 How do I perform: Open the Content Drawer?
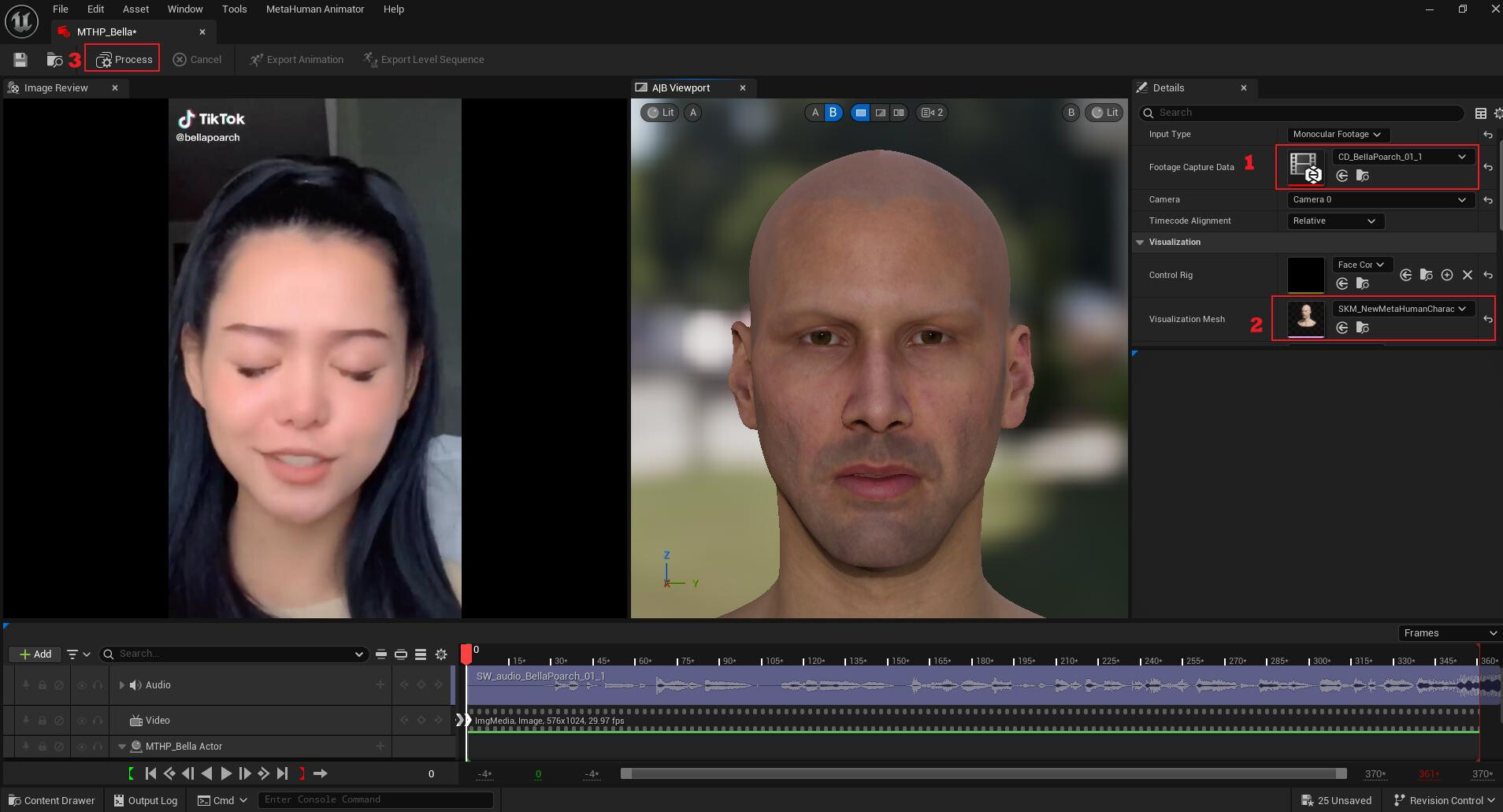(51, 801)
